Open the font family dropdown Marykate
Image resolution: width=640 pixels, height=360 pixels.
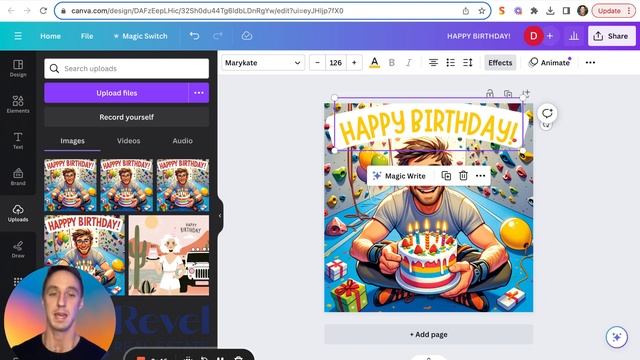pos(263,62)
